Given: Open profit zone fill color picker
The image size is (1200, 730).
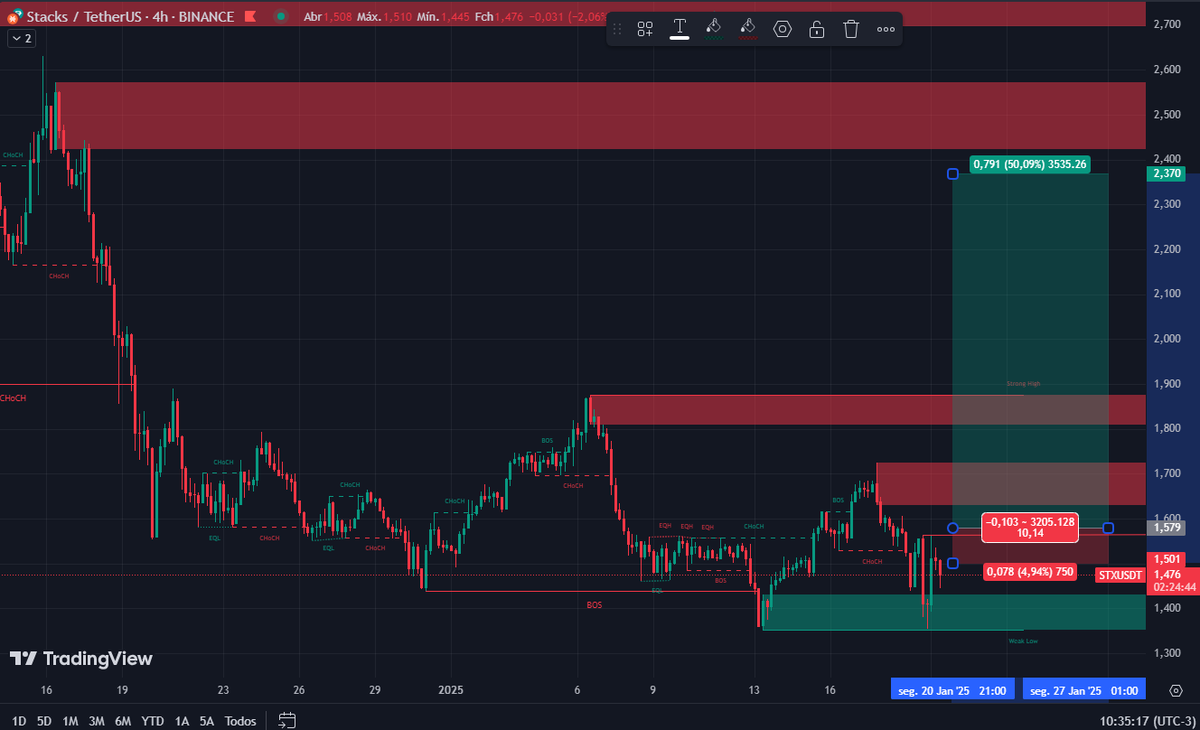Looking at the screenshot, I should point(713,28).
